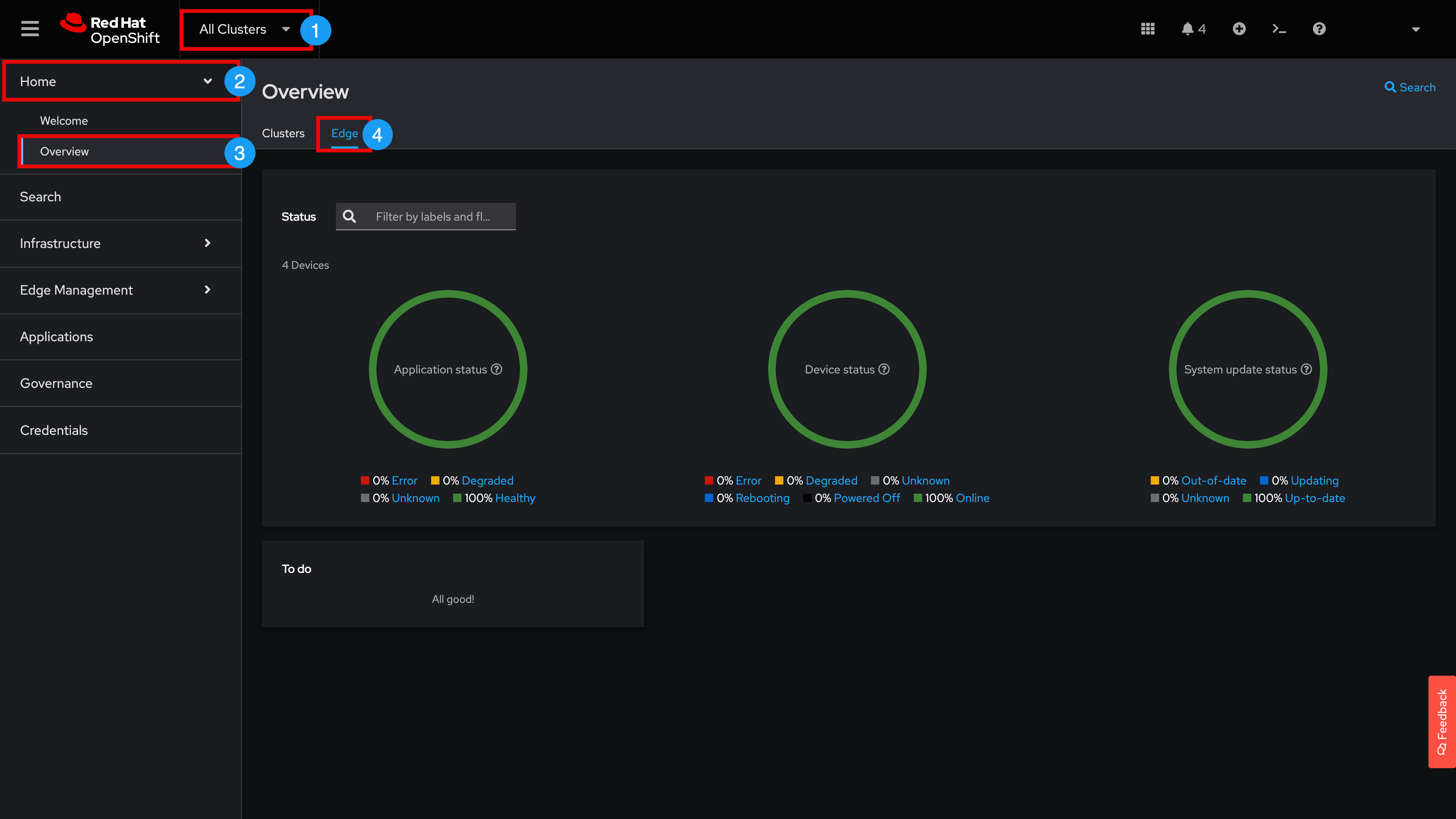Focus the Filter by labels input
Image resolution: width=1456 pixels, height=819 pixels.
coord(432,217)
